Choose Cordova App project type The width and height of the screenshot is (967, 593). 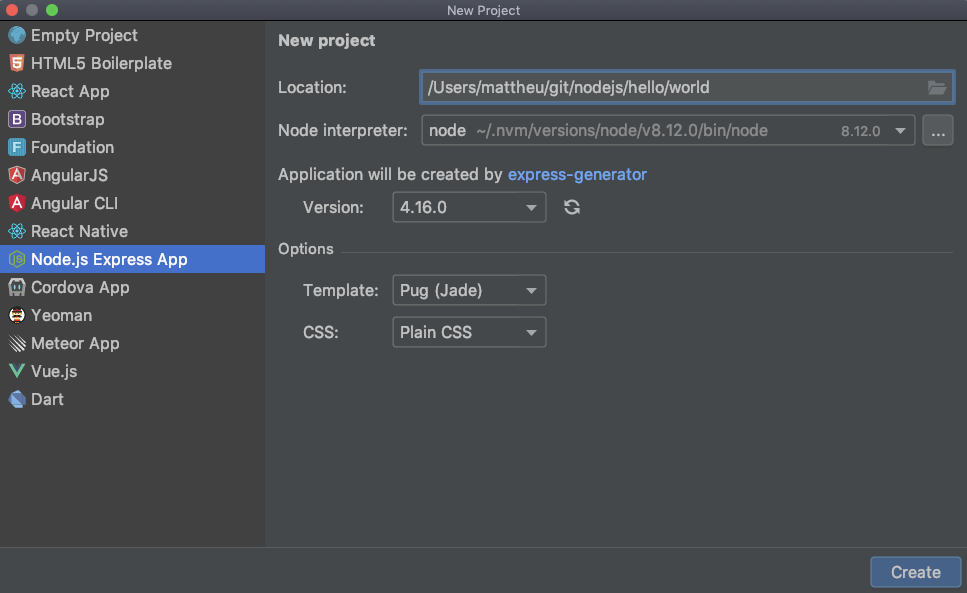point(133,287)
